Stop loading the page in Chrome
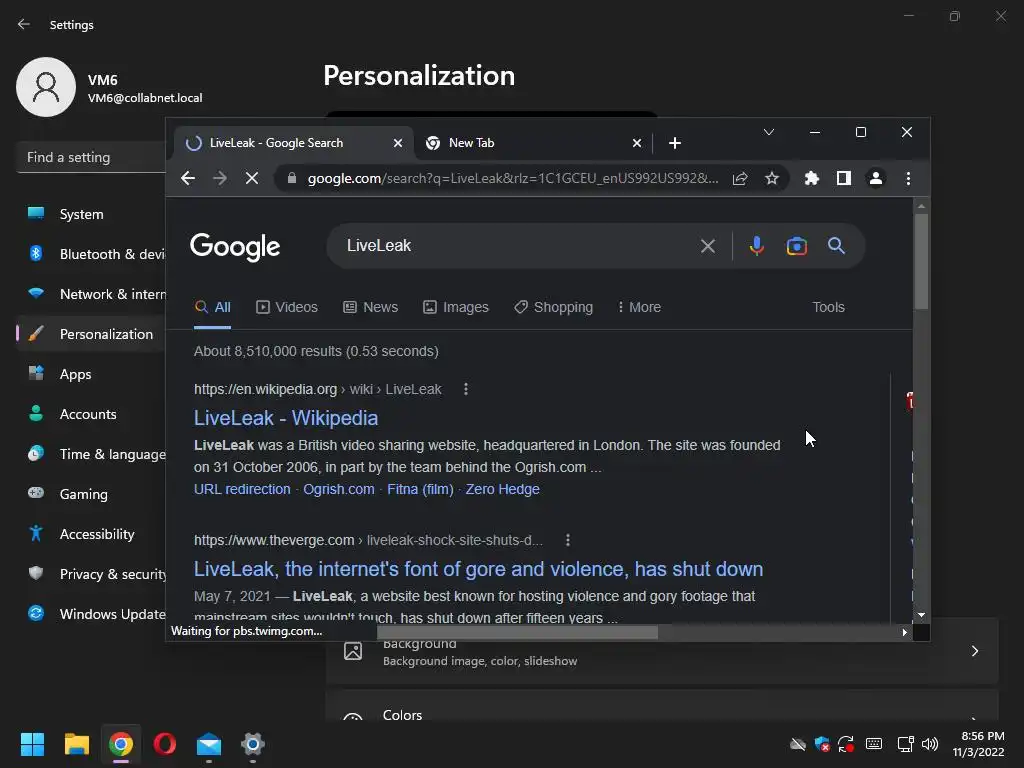 tap(251, 178)
